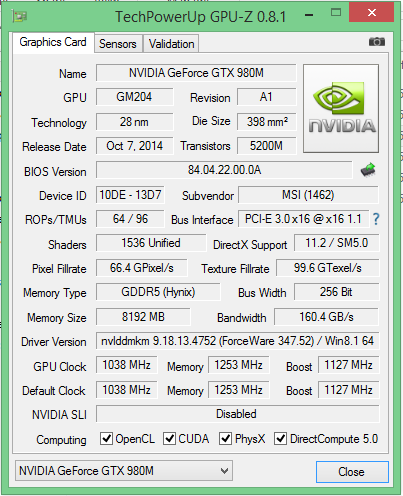Toggle the OpenCL checkbox
Image resolution: width=403 pixels, height=496 pixels.
point(106,439)
